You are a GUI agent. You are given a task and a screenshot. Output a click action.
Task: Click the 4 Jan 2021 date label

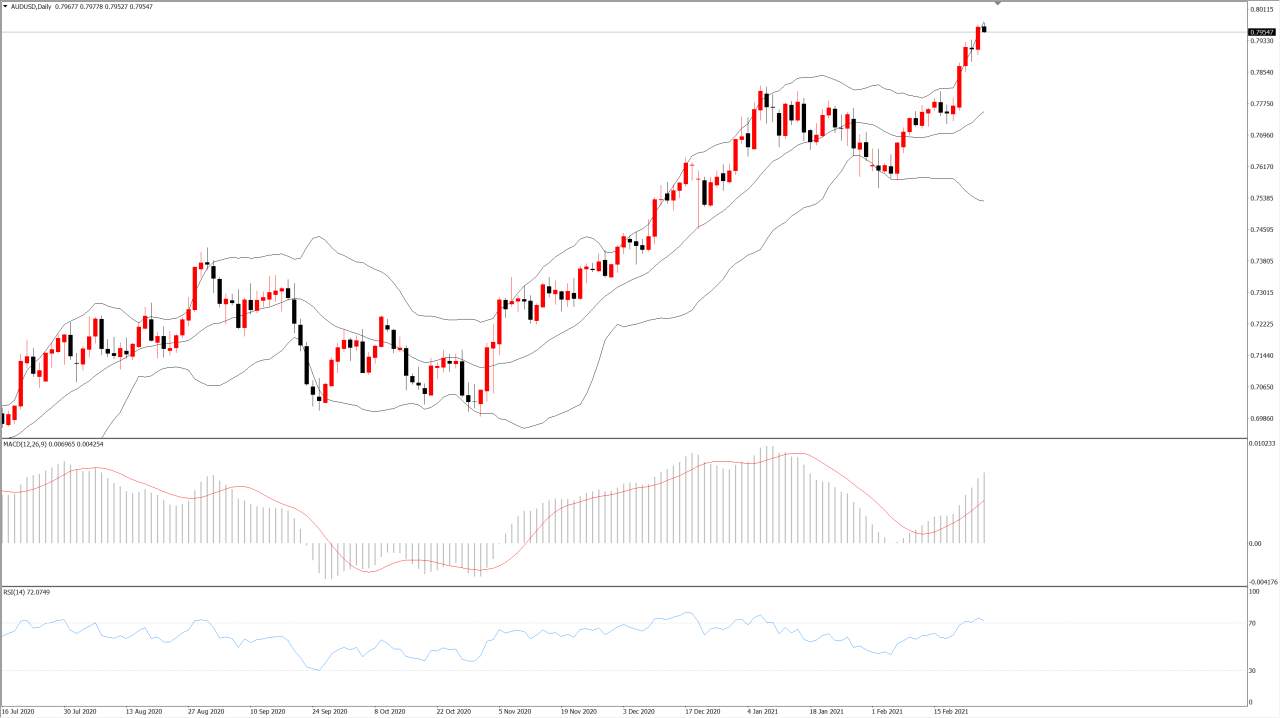[x=763, y=712]
